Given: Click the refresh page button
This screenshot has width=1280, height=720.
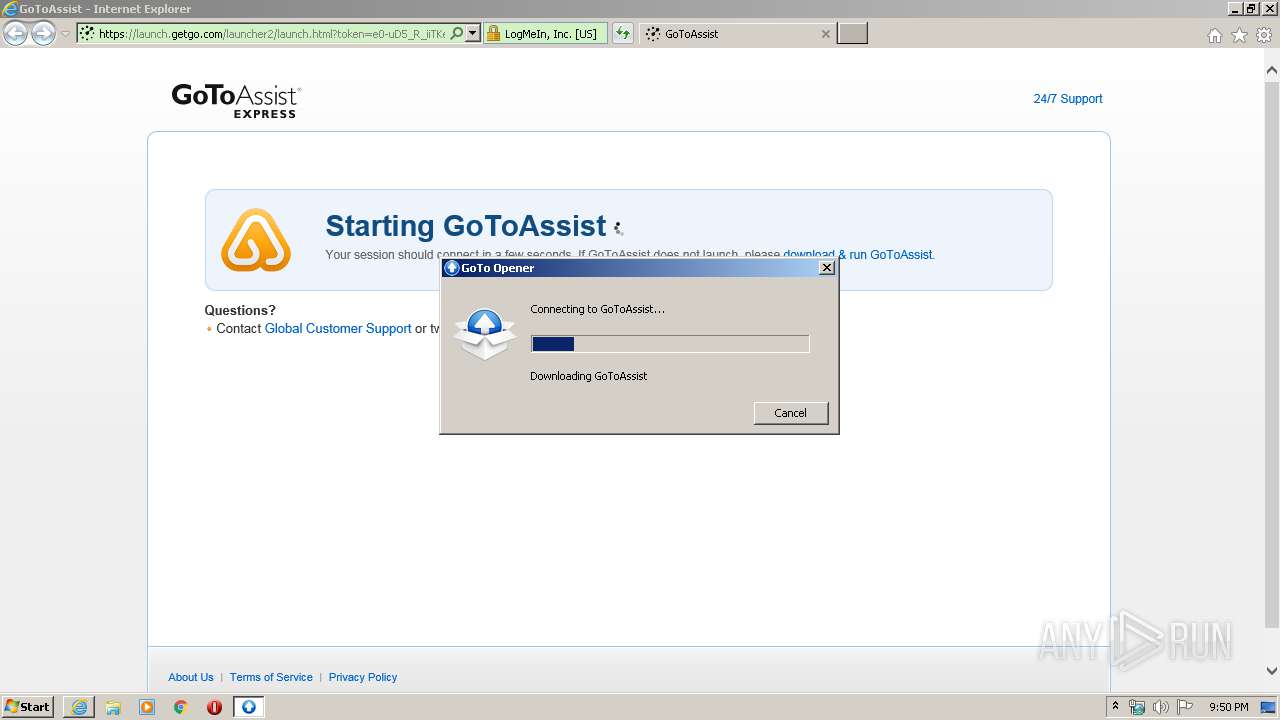Looking at the screenshot, I should click(x=623, y=34).
